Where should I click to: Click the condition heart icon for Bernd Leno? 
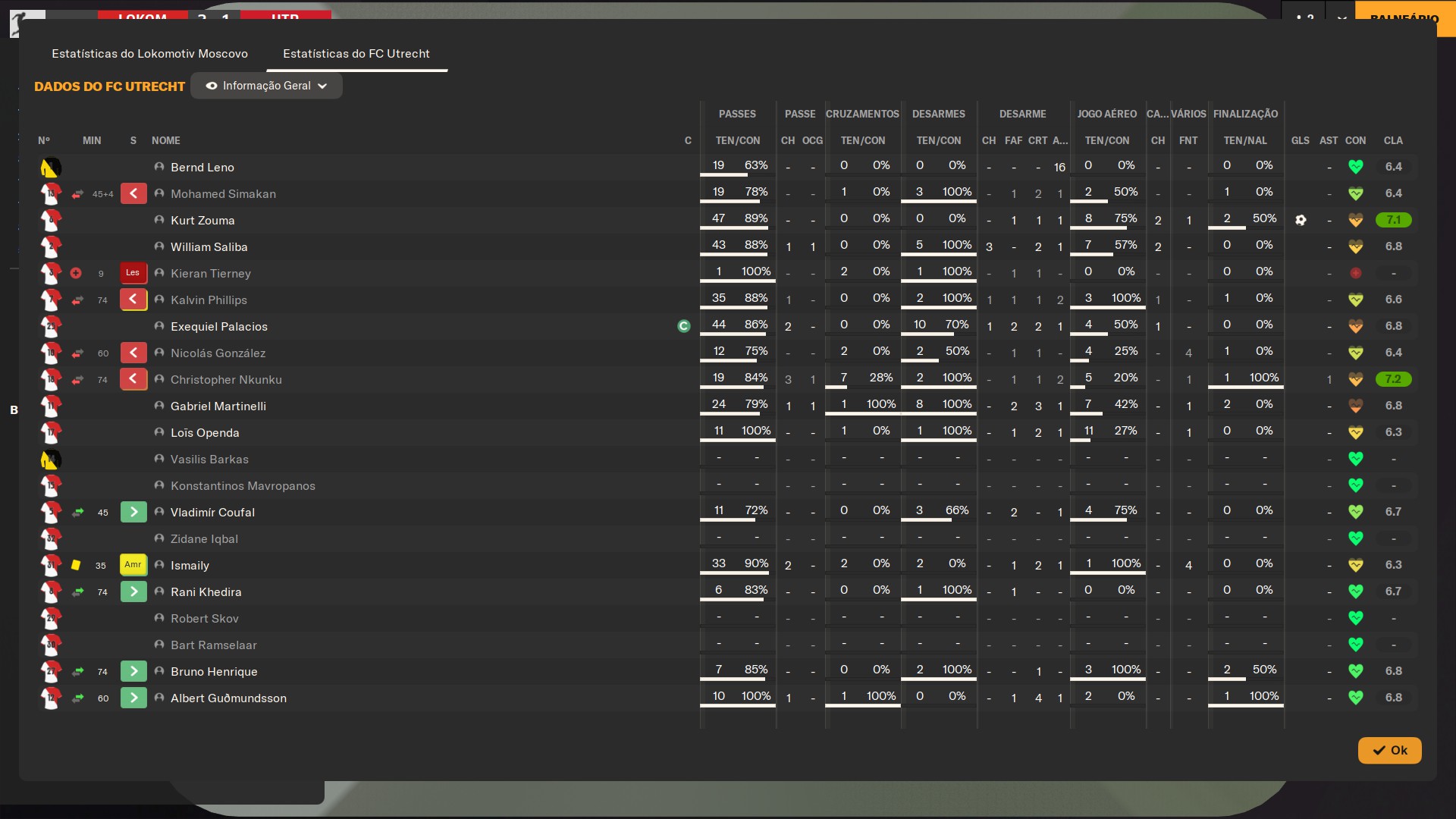click(1356, 167)
